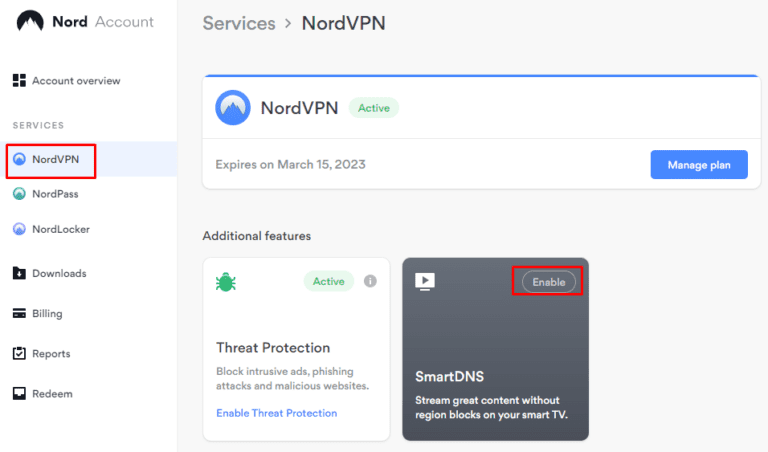Click the Downloads folder icon

pyautogui.click(x=19, y=273)
